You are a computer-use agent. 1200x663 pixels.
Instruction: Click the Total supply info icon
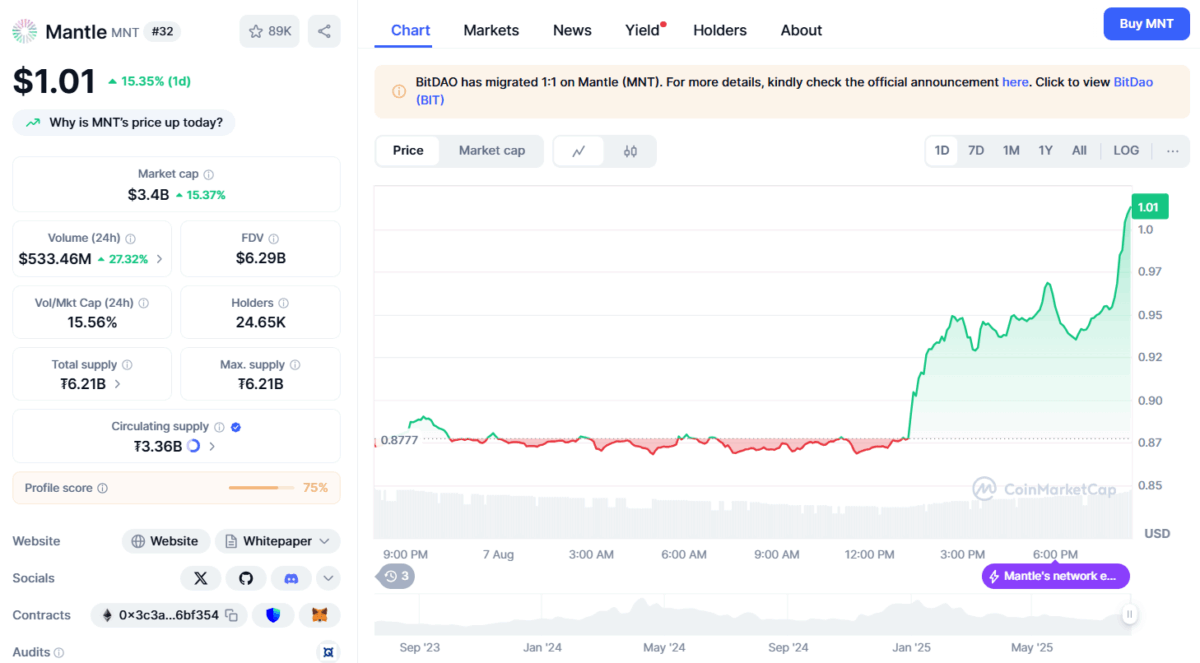pyautogui.click(x=127, y=365)
